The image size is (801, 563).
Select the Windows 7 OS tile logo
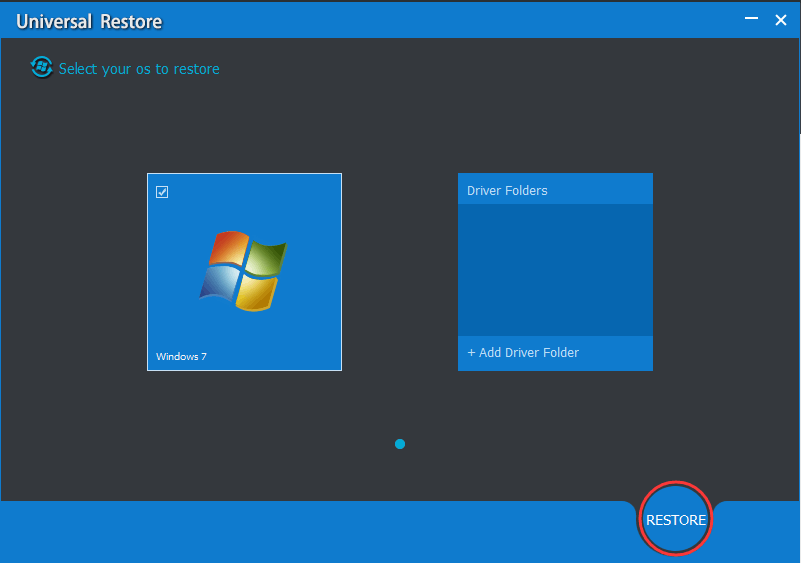[243, 270]
